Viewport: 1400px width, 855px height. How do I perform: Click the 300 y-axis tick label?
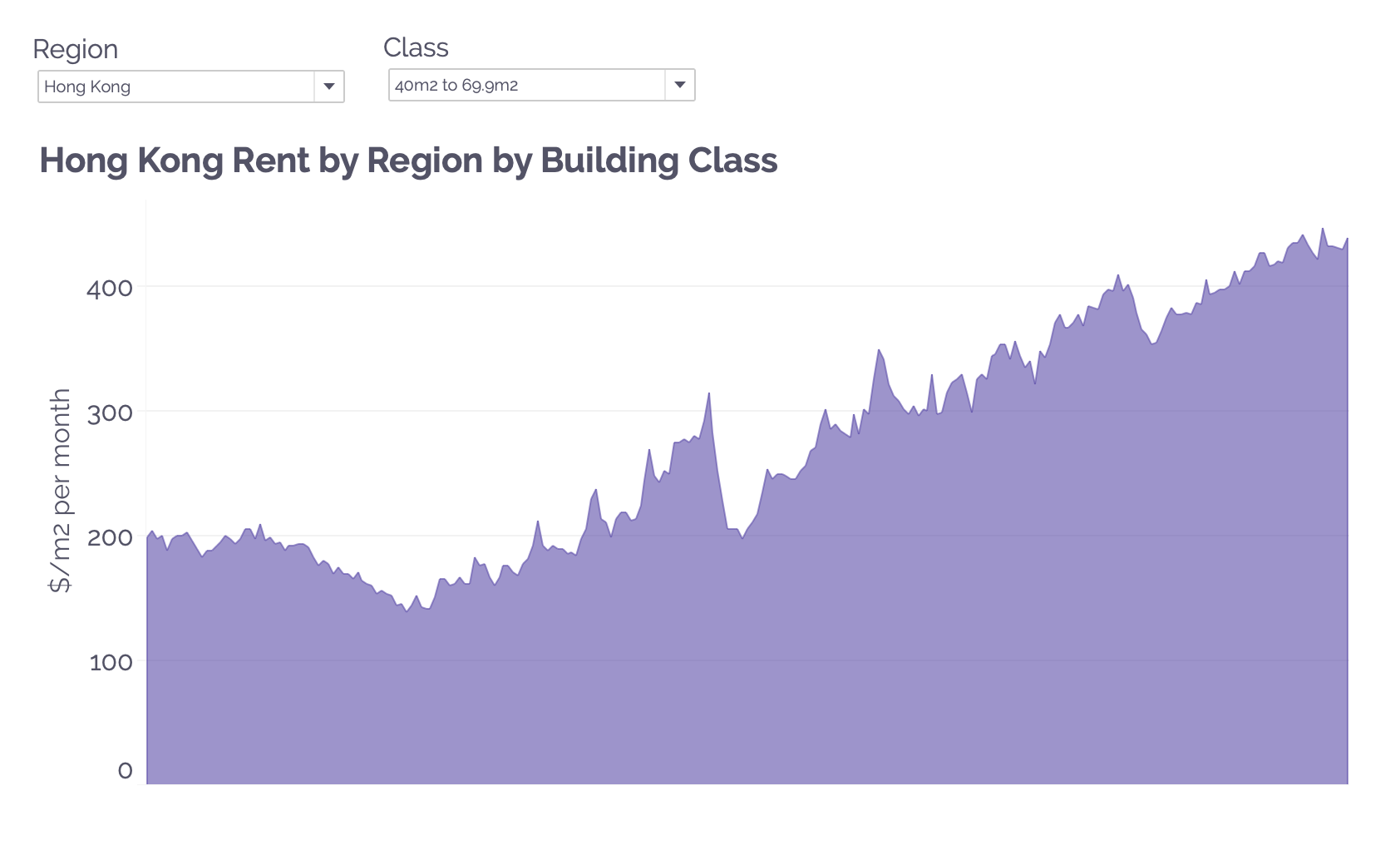110,413
